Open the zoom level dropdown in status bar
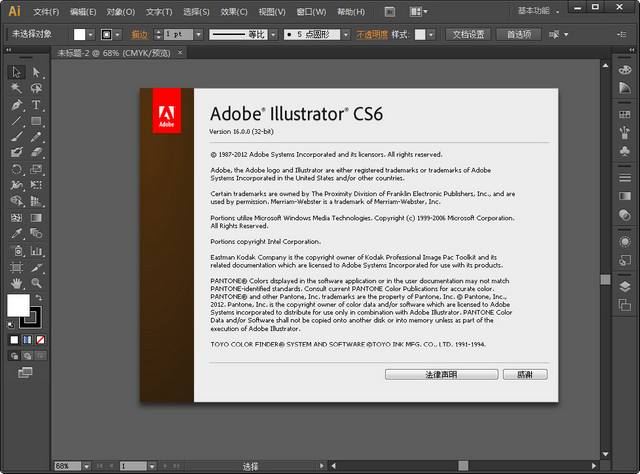Viewport: 640px width, 474px height. coord(87,466)
